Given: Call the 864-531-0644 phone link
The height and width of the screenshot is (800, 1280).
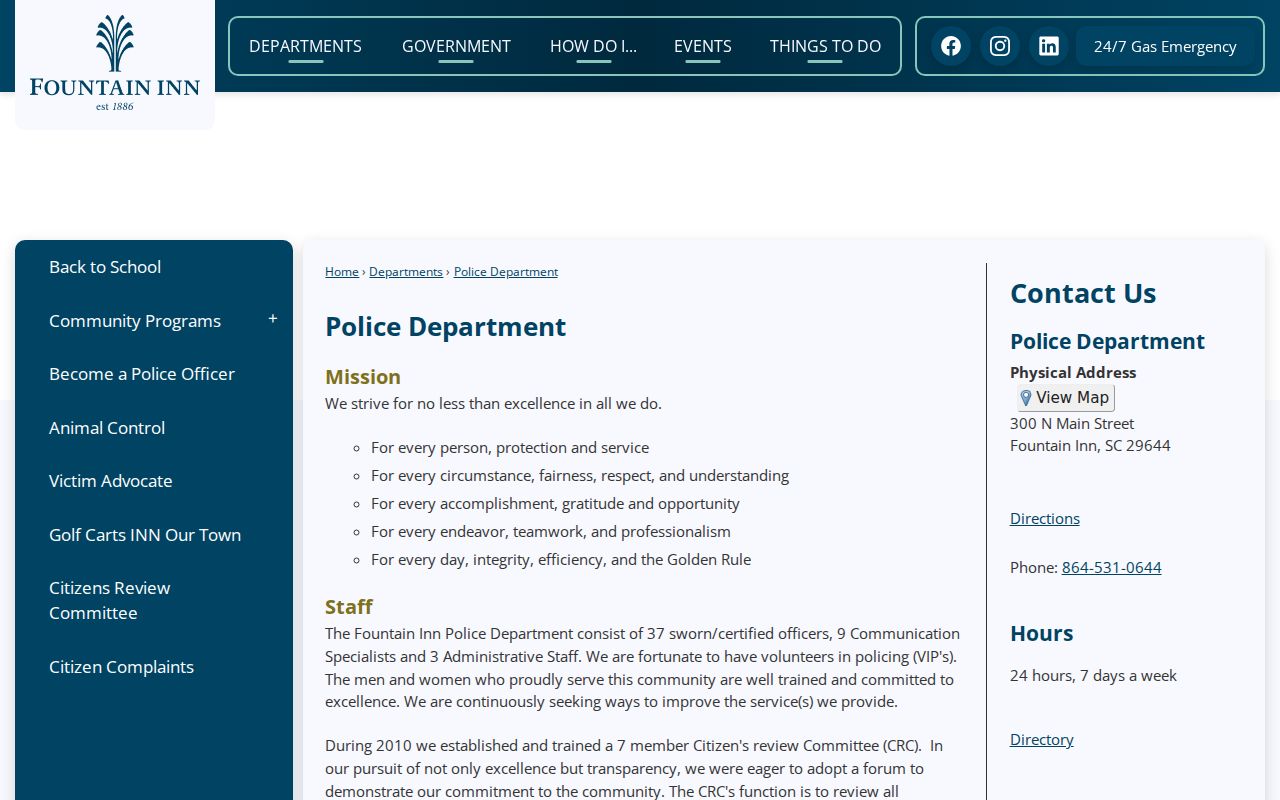Looking at the screenshot, I should point(1112,567).
